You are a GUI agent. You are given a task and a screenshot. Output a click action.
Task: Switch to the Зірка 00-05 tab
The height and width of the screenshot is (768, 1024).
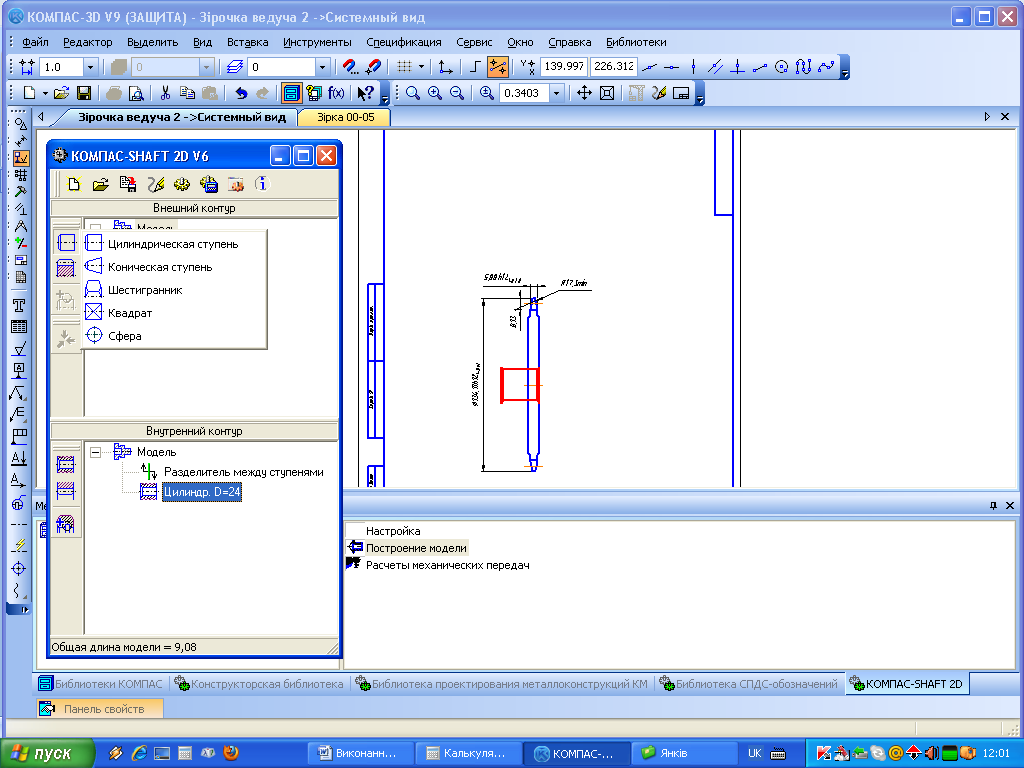(345, 117)
